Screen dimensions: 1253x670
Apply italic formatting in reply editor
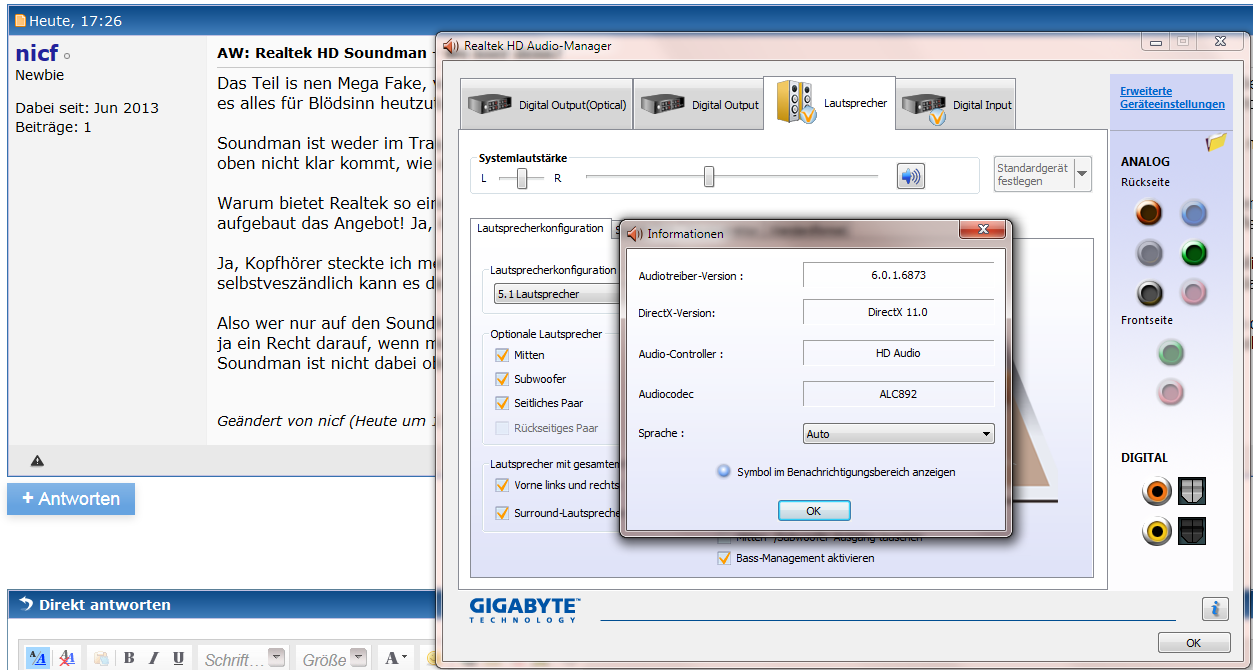(153, 658)
